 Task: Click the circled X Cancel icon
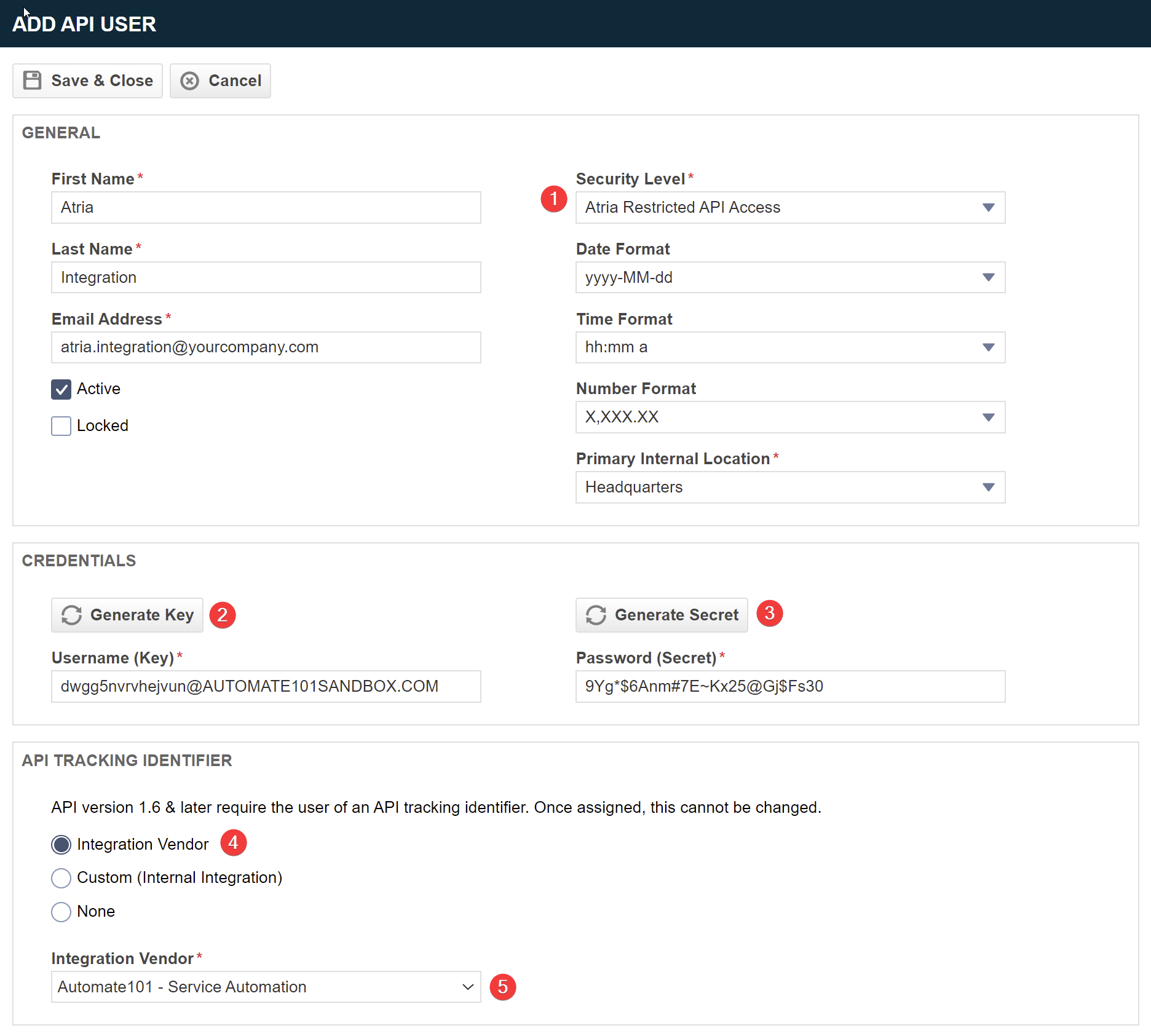[189, 81]
